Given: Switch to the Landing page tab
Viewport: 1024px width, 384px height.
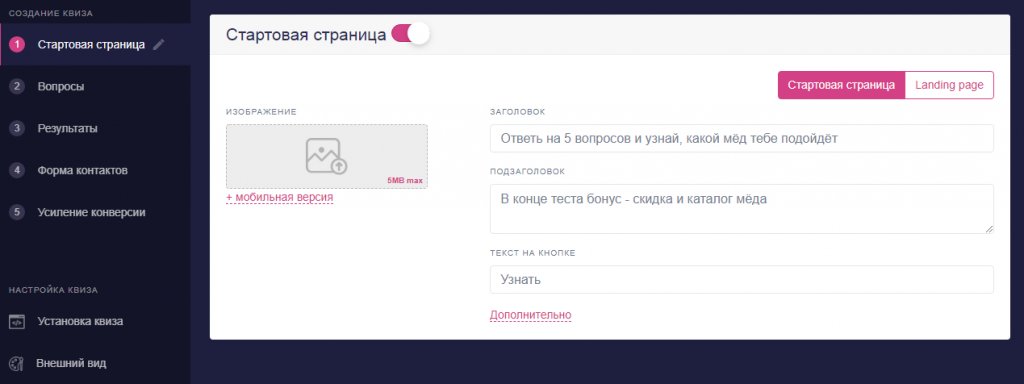Looking at the screenshot, I should [949, 85].
